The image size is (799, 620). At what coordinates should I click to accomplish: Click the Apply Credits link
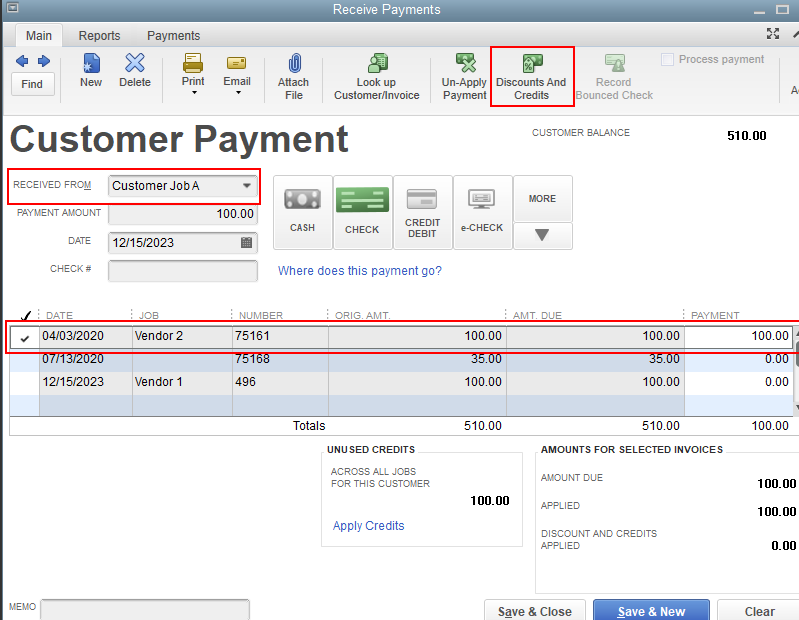pyautogui.click(x=368, y=526)
